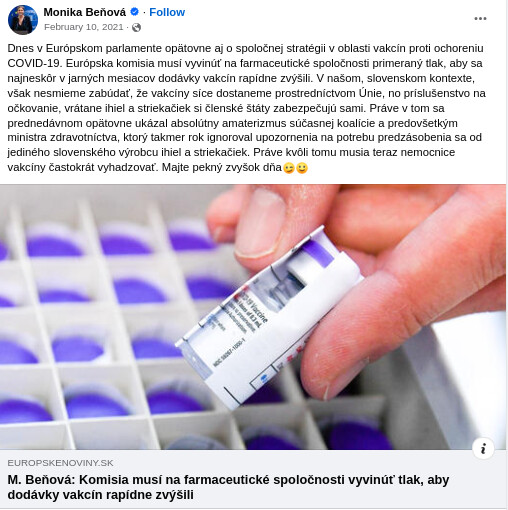Follow Monika Beňová
This screenshot has width=508, height=510.
tap(167, 12)
